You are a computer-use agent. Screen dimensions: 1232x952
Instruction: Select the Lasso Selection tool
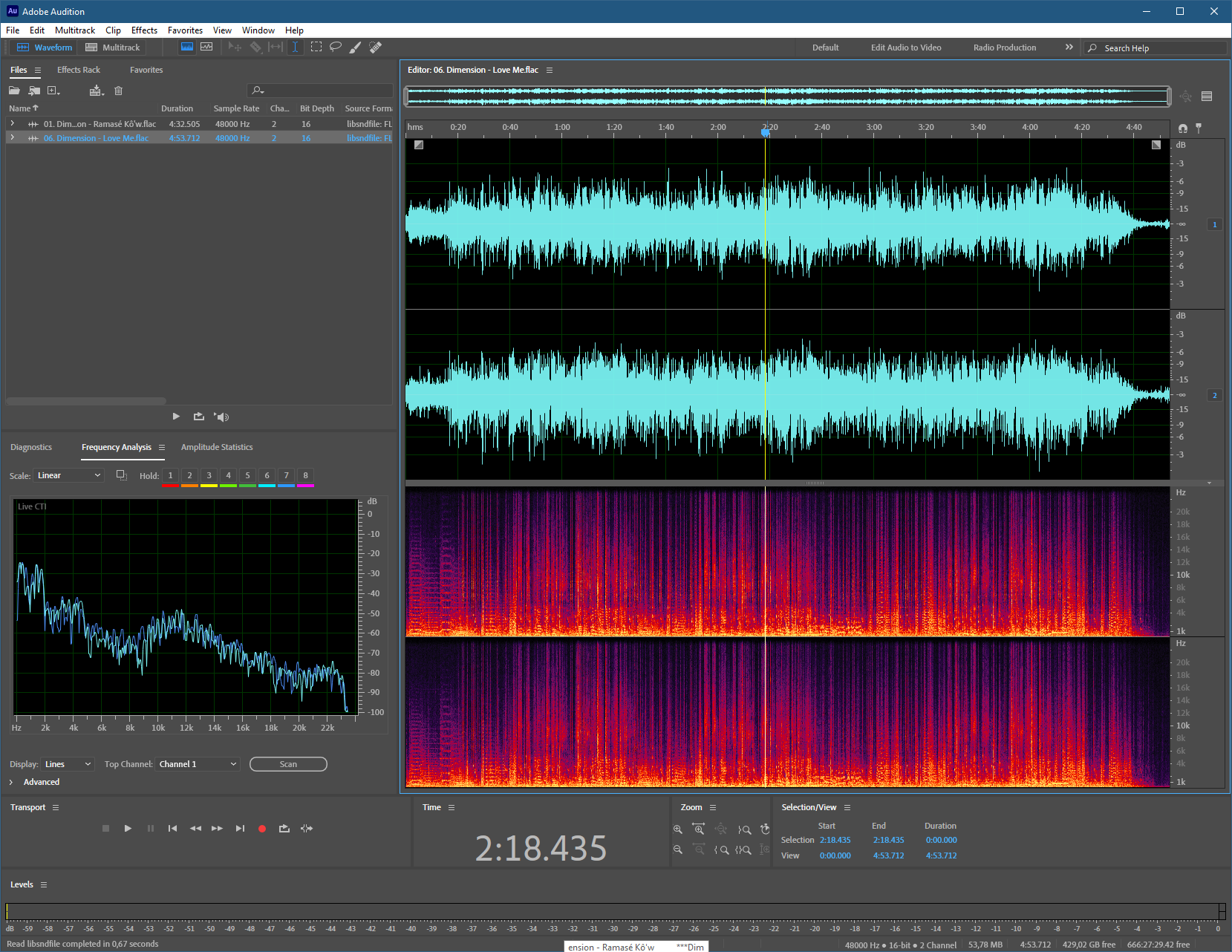[336, 47]
